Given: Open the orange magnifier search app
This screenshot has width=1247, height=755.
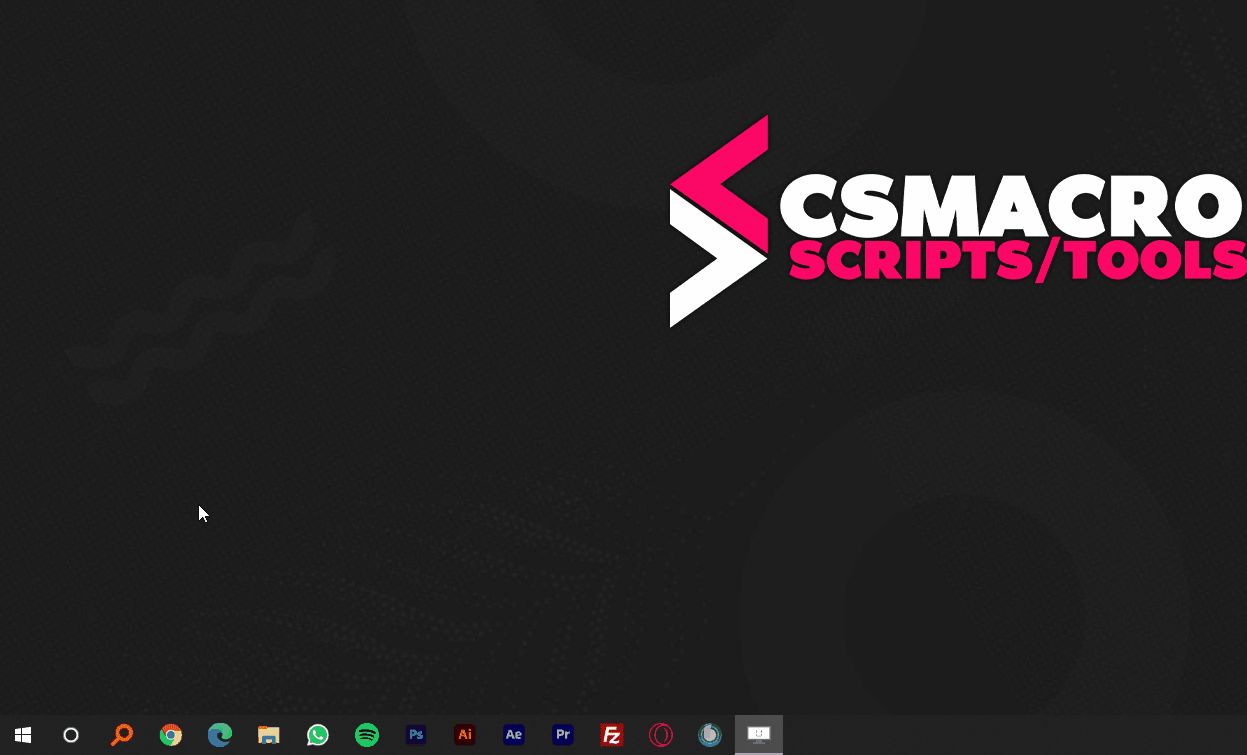Looking at the screenshot, I should point(121,735).
